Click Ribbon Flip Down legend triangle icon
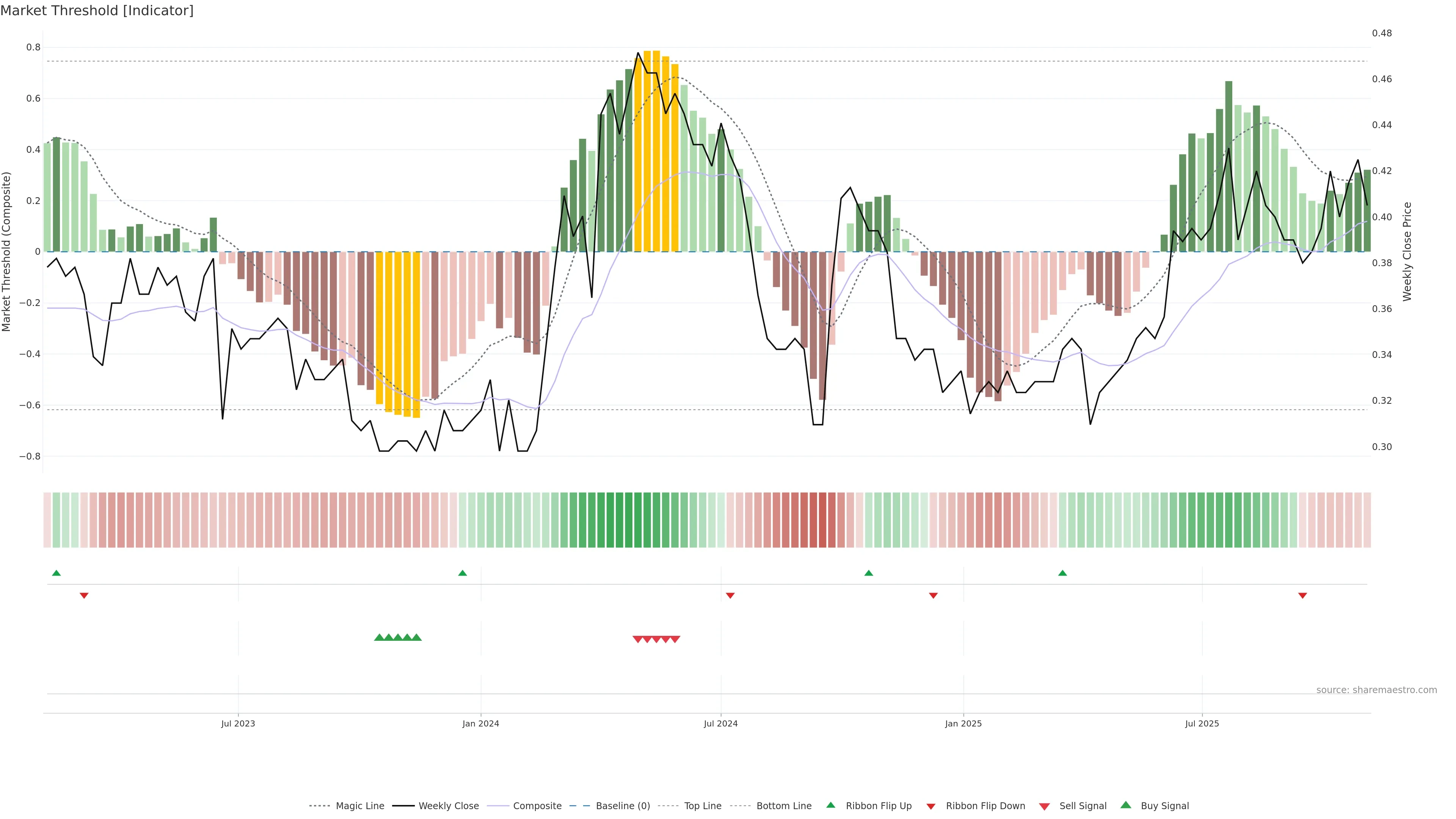Image resolution: width=1456 pixels, height=819 pixels. point(931,806)
